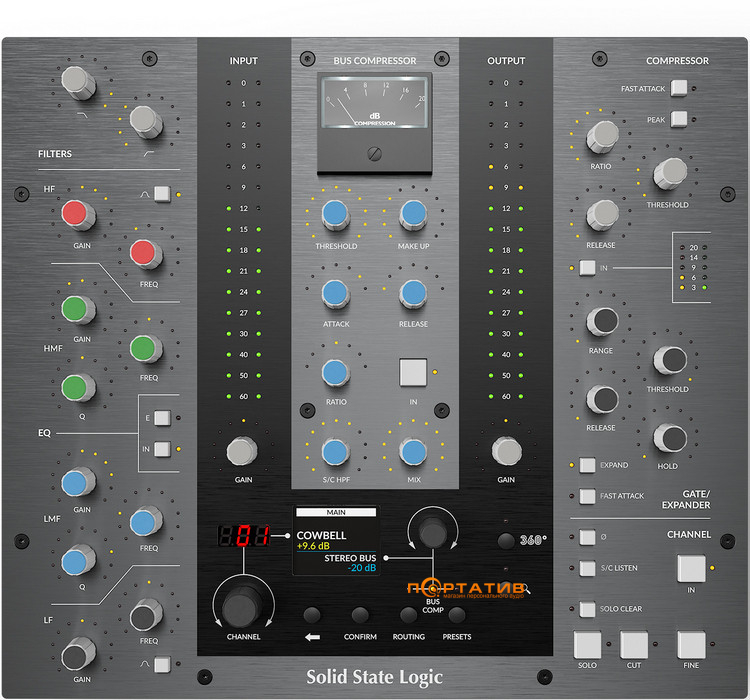The height and width of the screenshot is (700, 750).
Task: Click the BUS COMP encoder knob
Action: (x=433, y=532)
